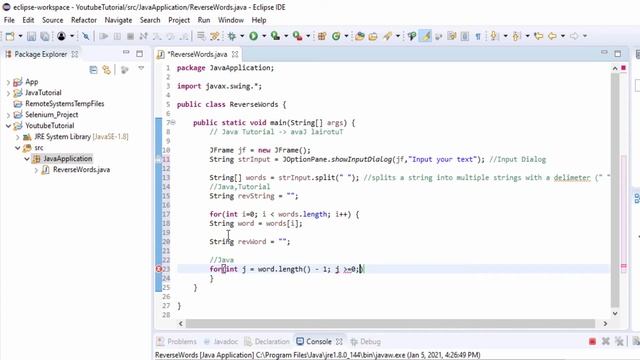Close the ReverseWords.java editor tab
Screen dimensions: 640x360
click(x=235, y=54)
